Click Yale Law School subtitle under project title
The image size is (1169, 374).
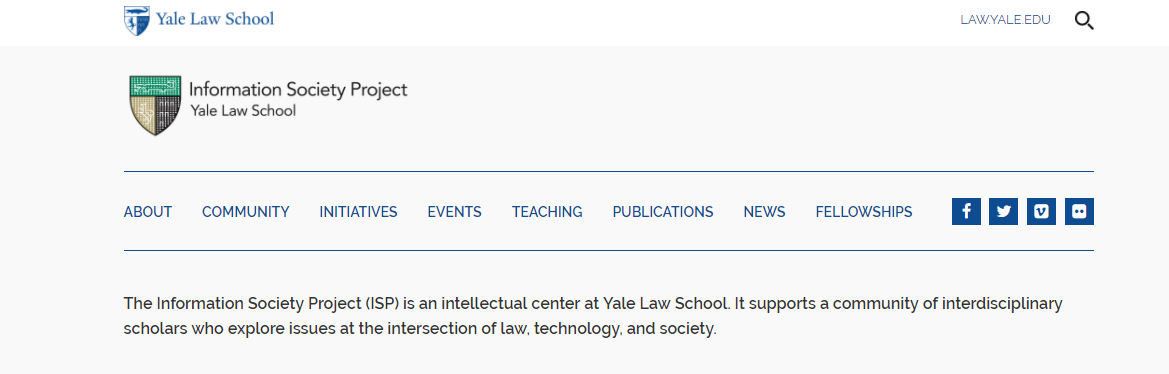[243, 111]
